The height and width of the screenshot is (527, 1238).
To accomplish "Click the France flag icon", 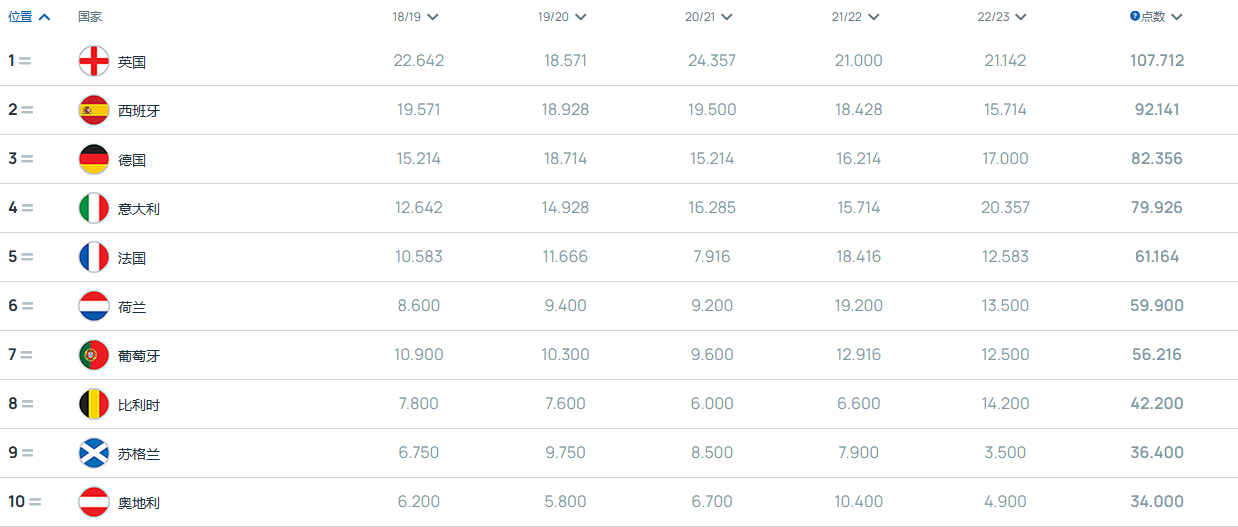I will 94,257.
